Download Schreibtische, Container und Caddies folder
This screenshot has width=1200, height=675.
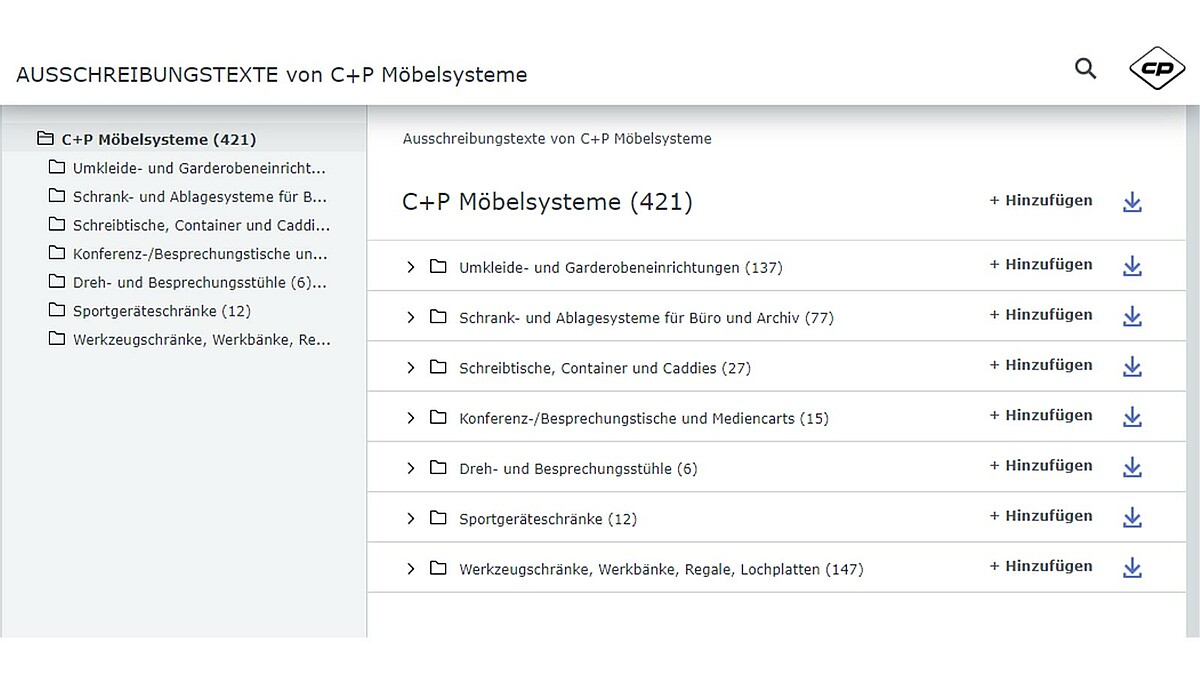(1132, 367)
